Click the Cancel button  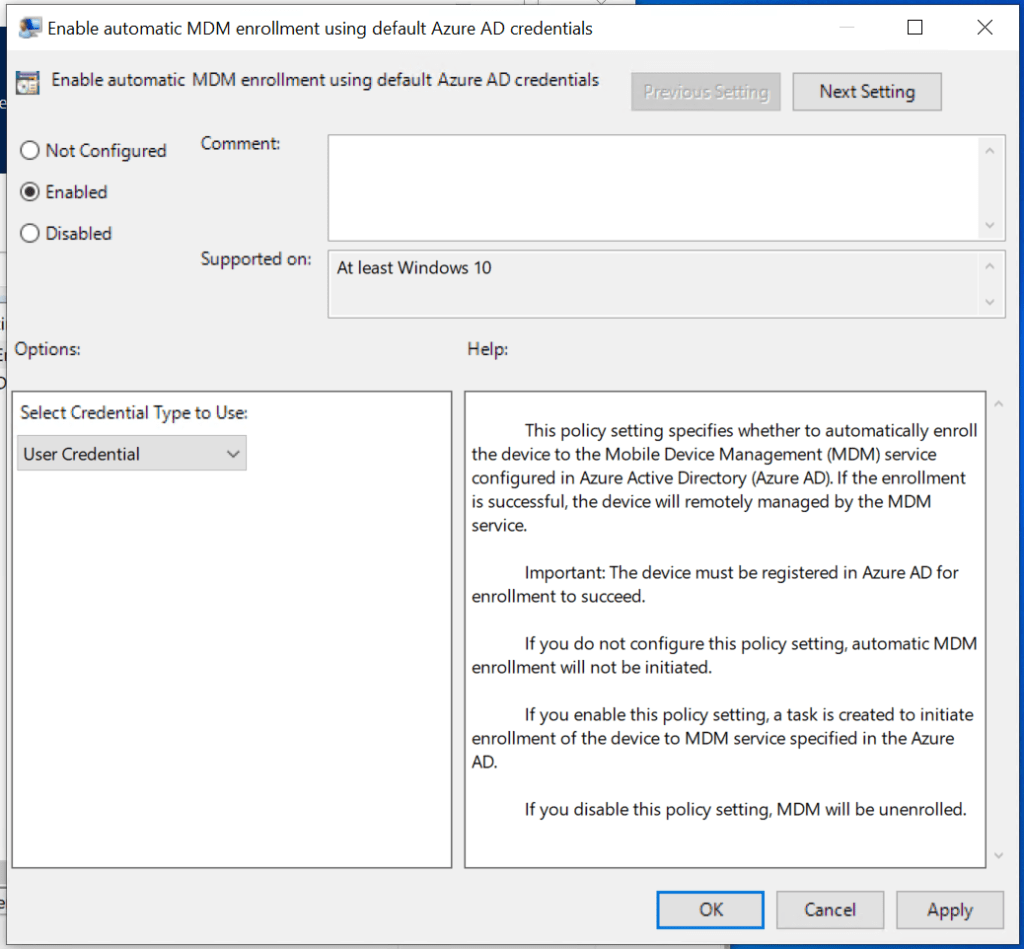pos(830,910)
